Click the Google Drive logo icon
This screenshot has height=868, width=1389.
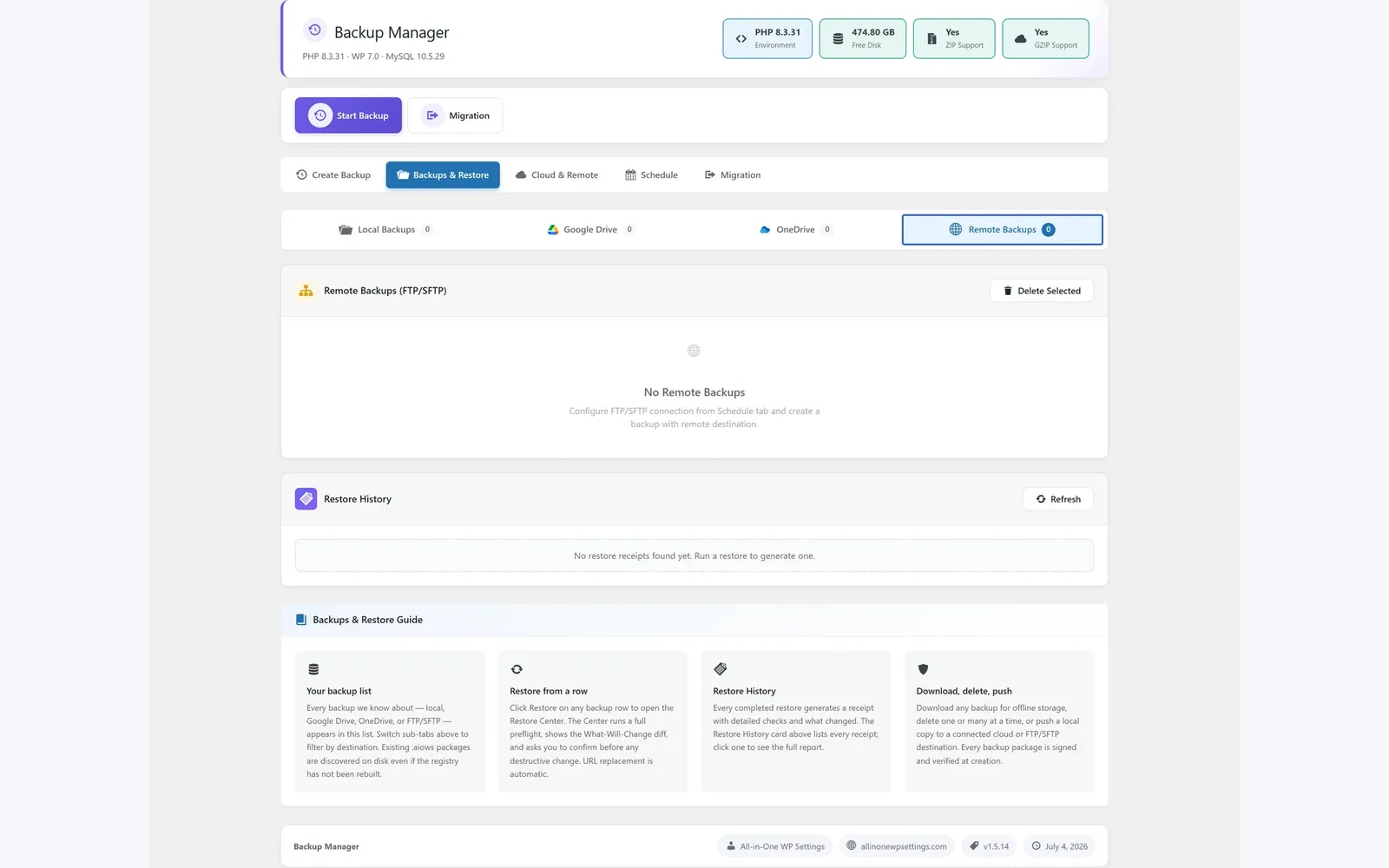click(553, 230)
